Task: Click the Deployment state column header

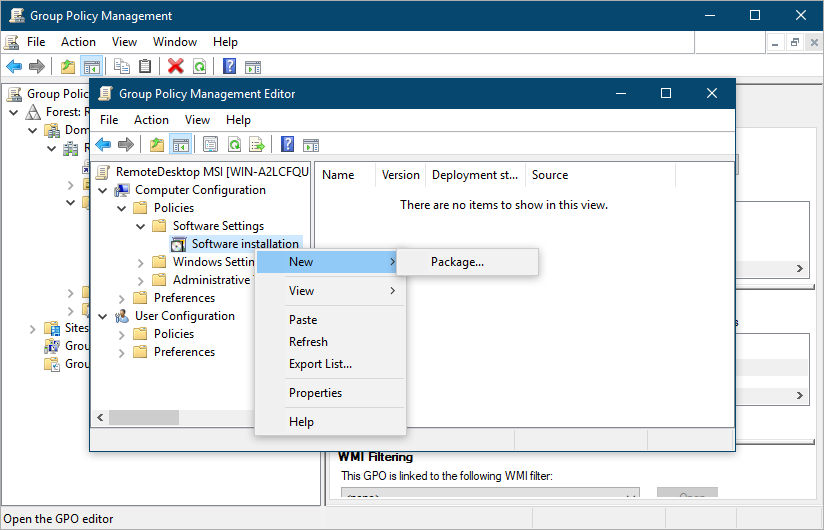Action: [475, 175]
